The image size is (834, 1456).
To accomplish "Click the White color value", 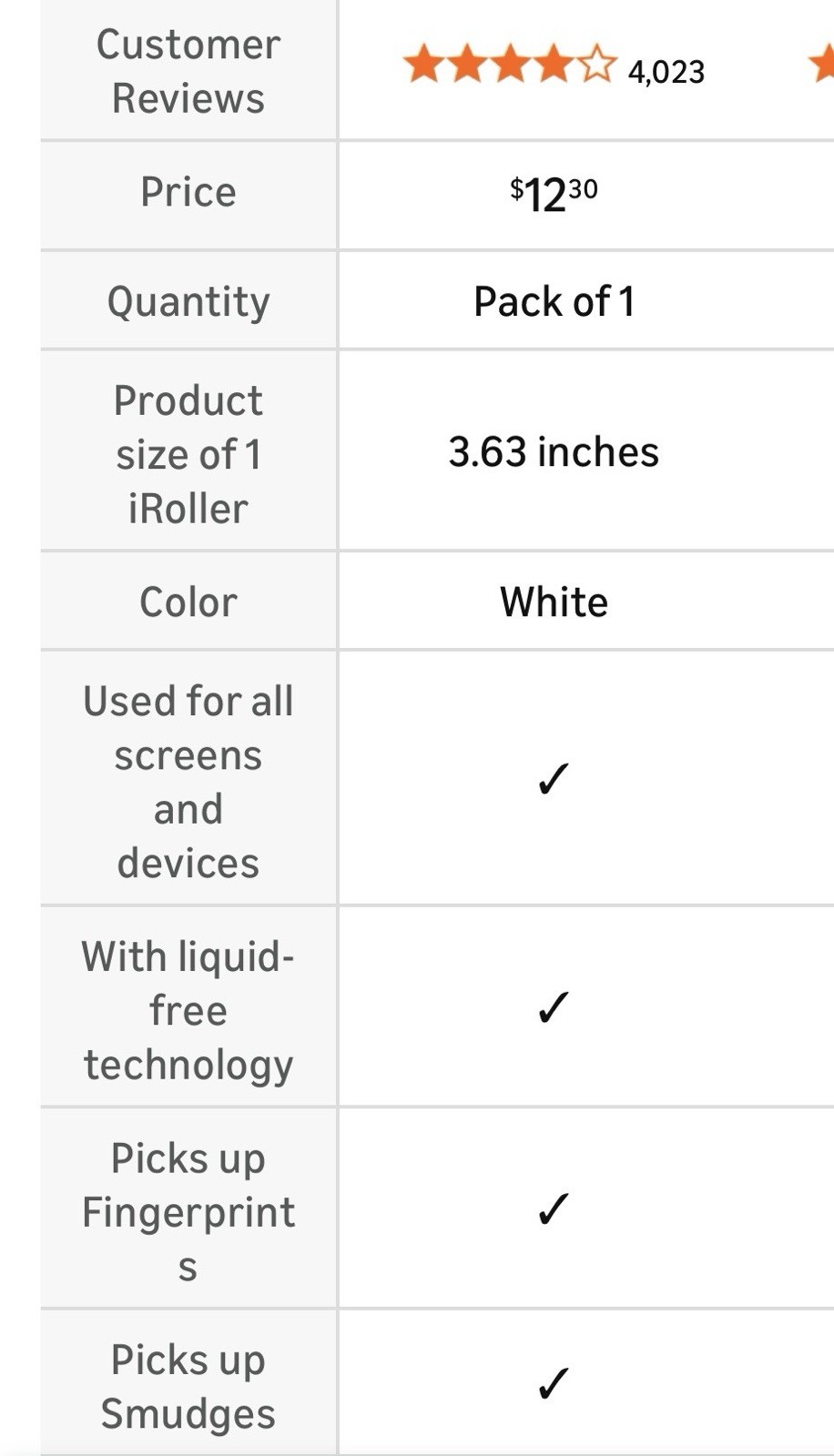I will point(554,602).
